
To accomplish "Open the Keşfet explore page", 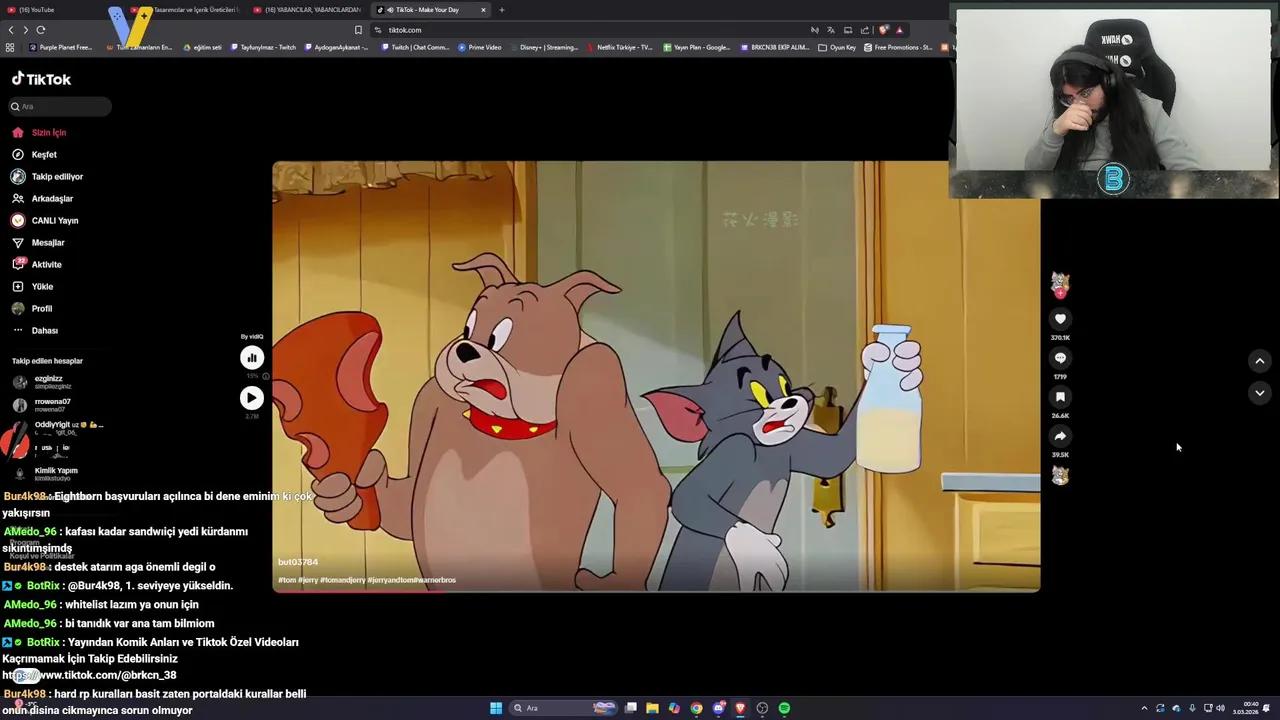I will point(35,155).
